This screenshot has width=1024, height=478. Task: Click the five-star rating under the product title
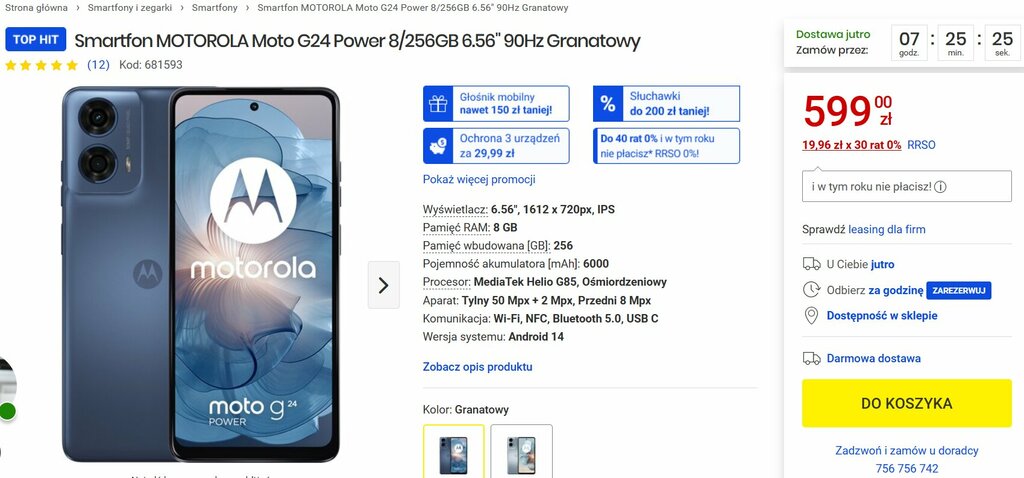[x=42, y=65]
